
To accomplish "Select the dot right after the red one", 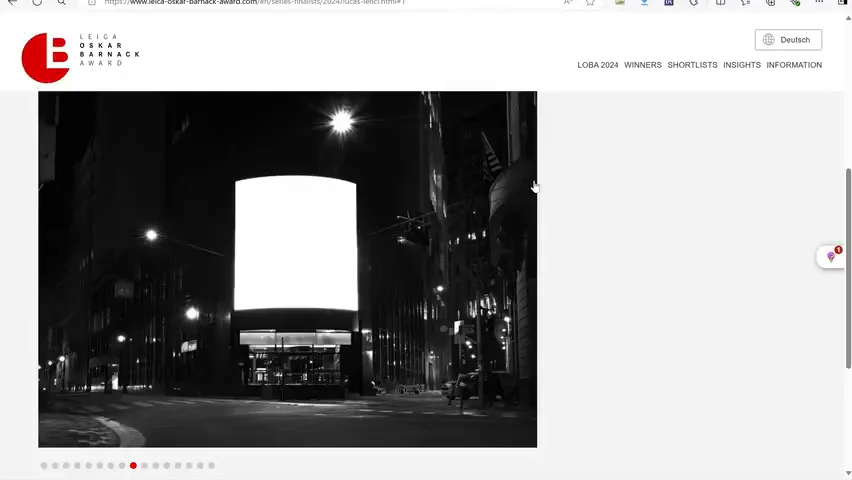I will 145,465.
